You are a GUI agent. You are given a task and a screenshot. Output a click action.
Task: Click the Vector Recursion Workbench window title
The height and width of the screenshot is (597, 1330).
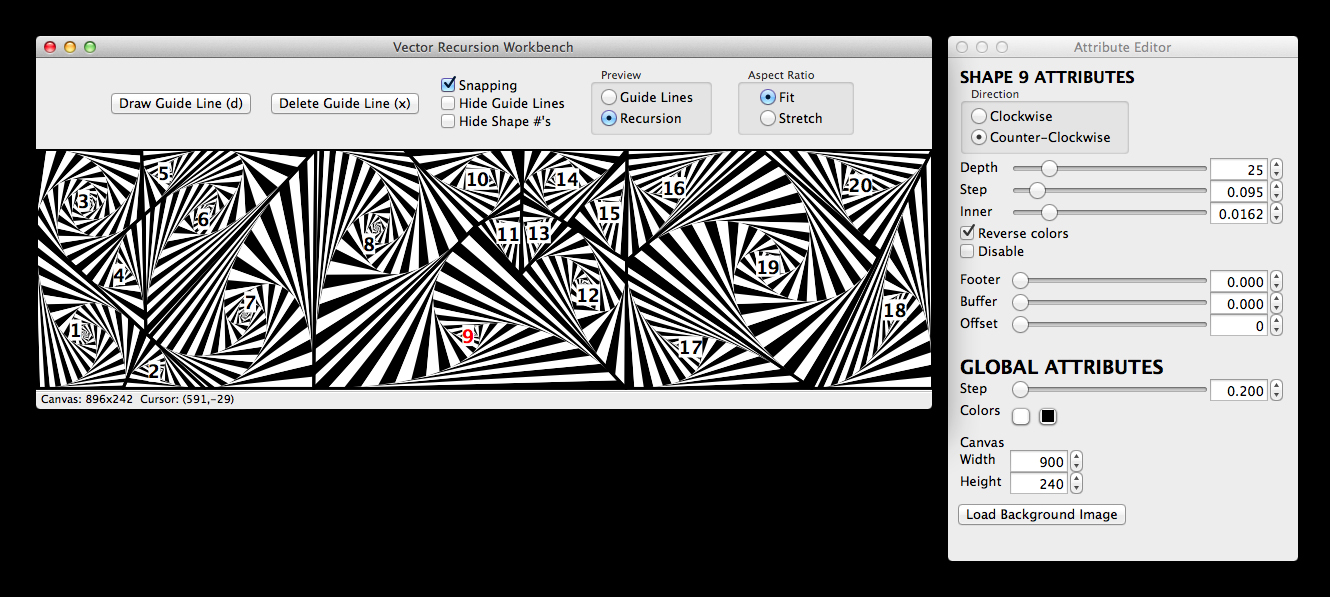click(483, 47)
